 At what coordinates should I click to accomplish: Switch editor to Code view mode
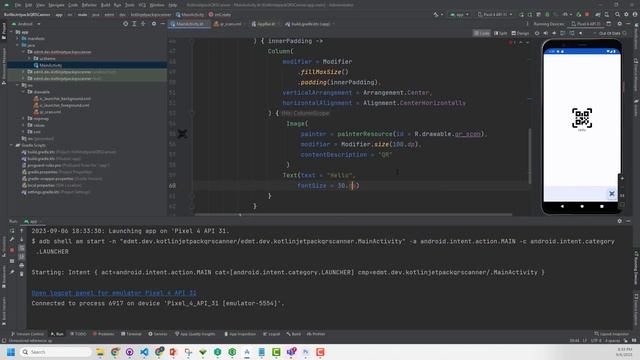coord(482,33)
